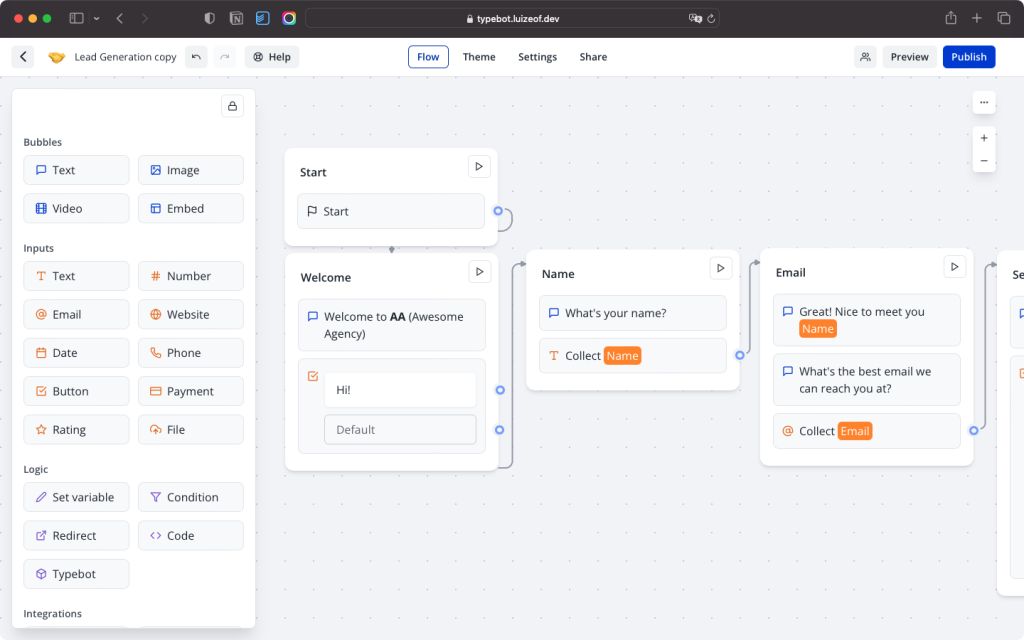Screen dimensions: 1024x640
Task: Select the Date input block
Action: coord(76,353)
